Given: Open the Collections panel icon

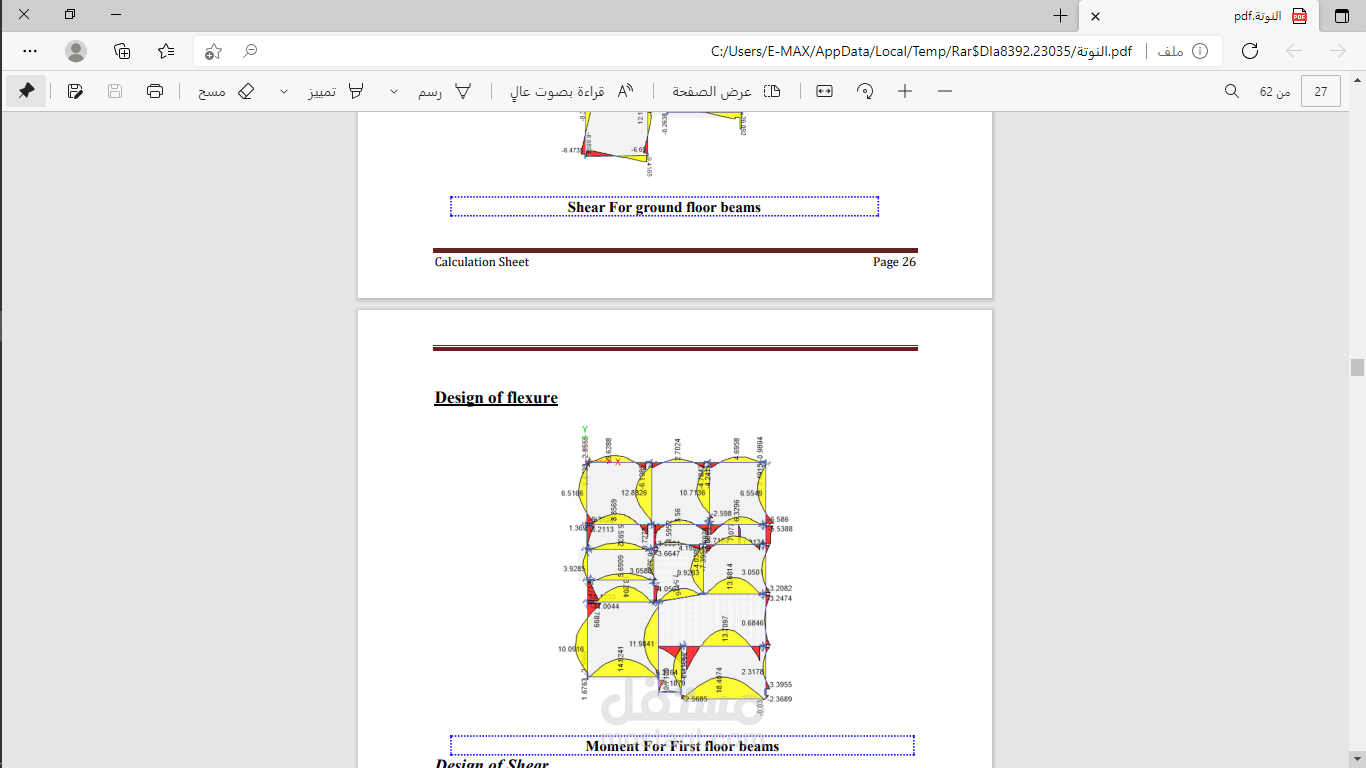Looking at the screenshot, I should coord(122,51).
